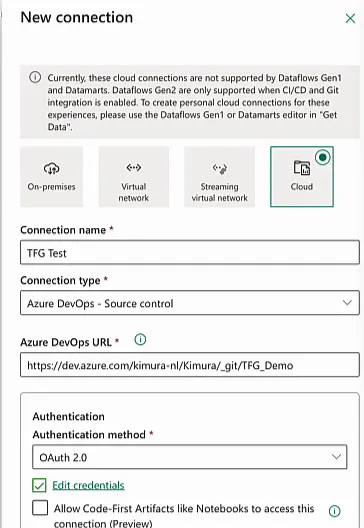This screenshot has height=528, width=364.
Task: Click the info icon beside Azure DevOps URL
Action: pos(140,339)
